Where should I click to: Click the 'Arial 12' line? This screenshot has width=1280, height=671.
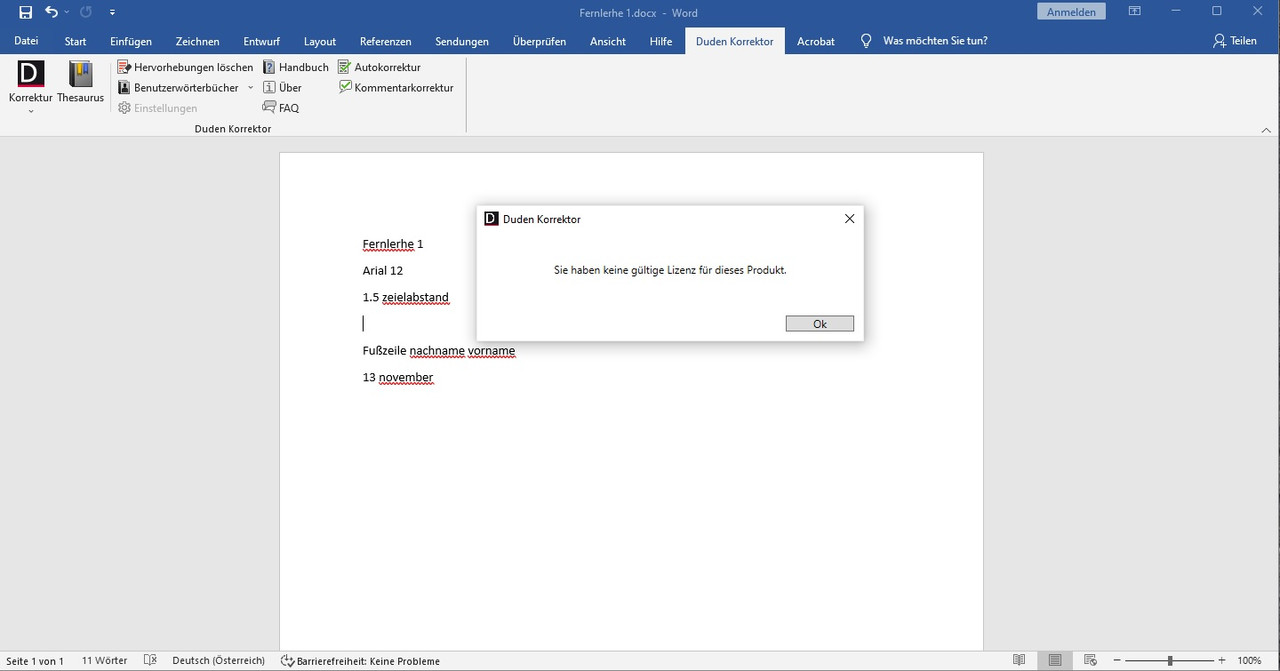point(383,271)
